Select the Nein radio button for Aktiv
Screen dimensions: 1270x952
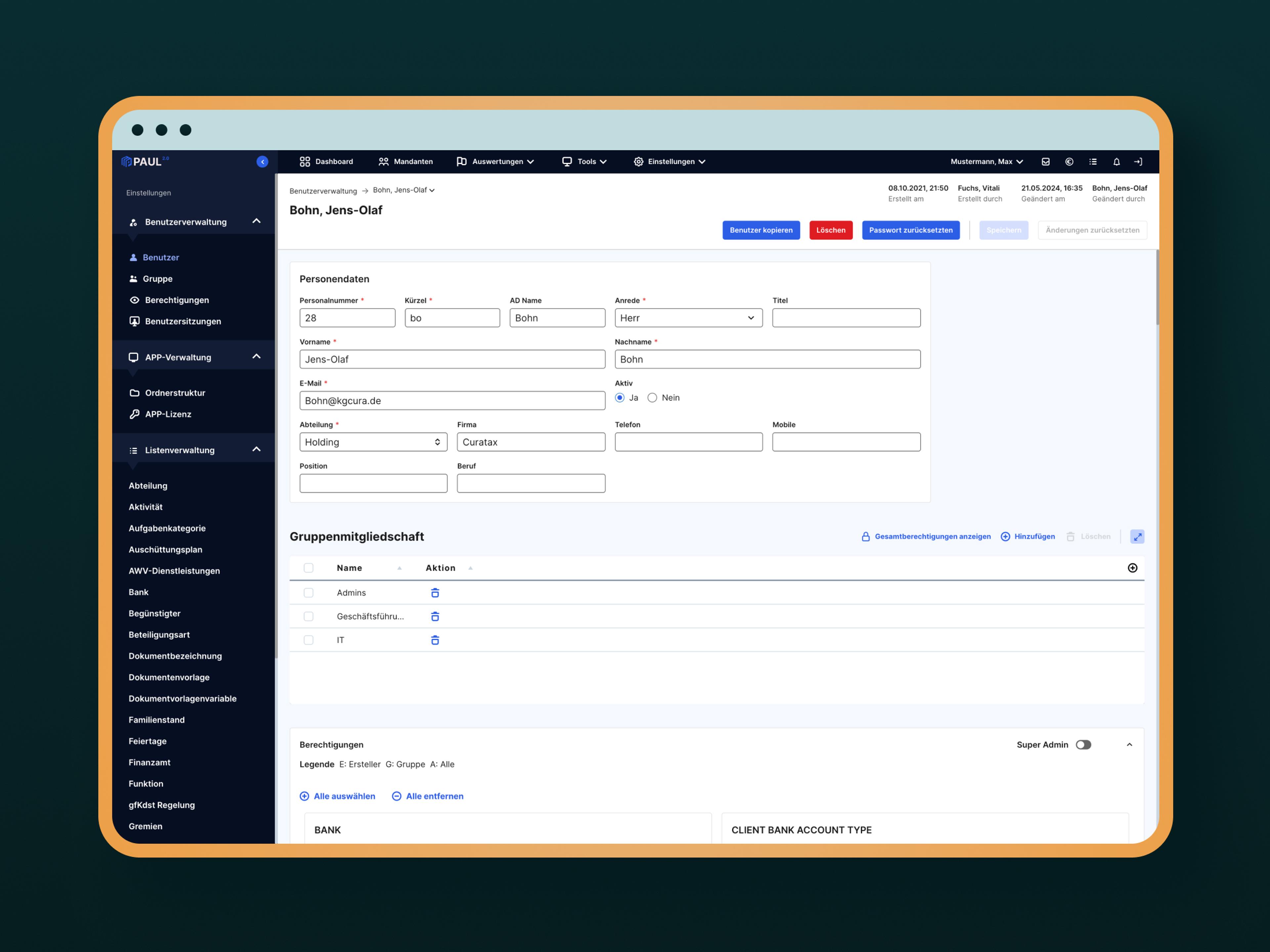[x=652, y=398]
